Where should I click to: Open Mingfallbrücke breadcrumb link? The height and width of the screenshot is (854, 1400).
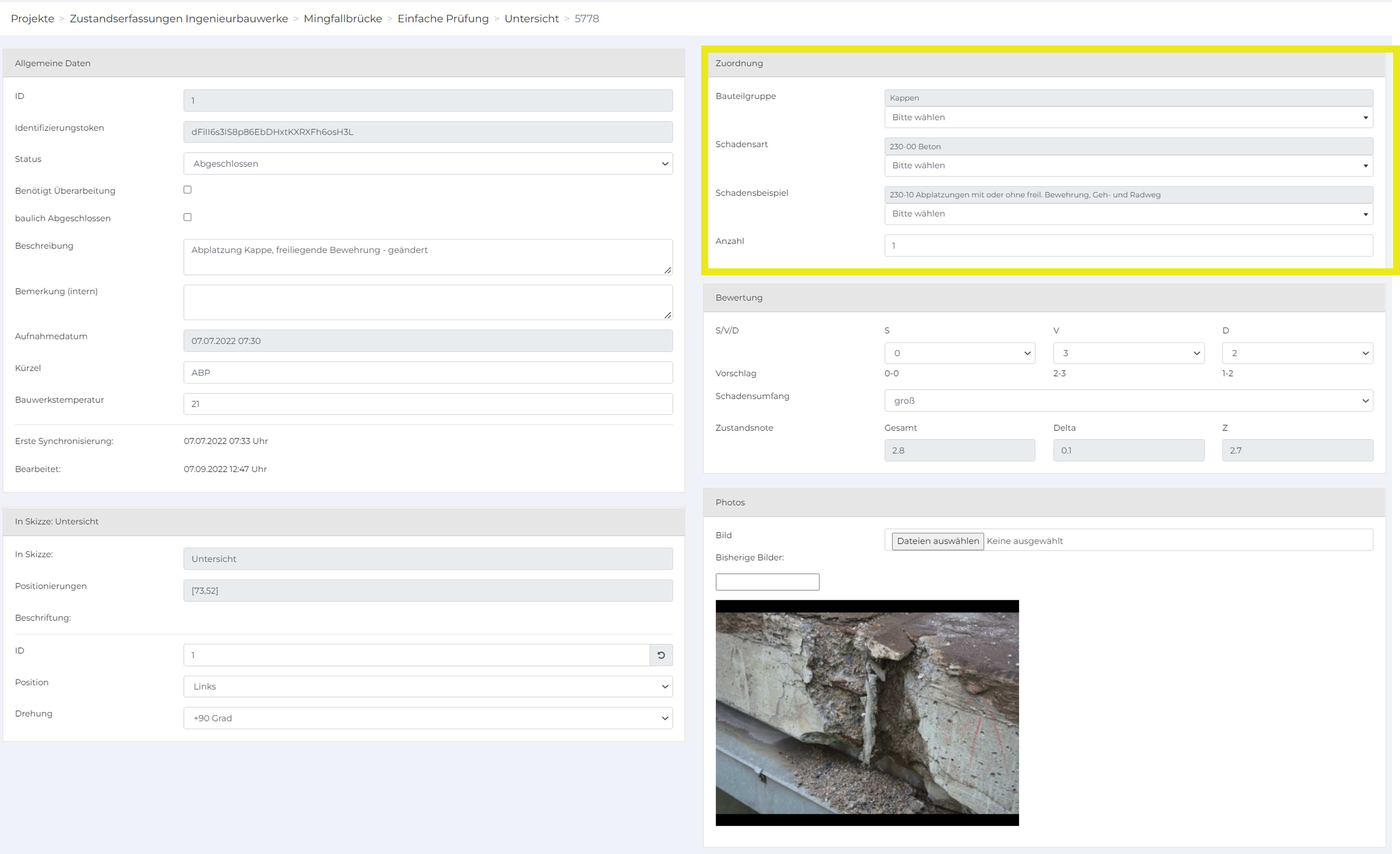[x=343, y=19]
